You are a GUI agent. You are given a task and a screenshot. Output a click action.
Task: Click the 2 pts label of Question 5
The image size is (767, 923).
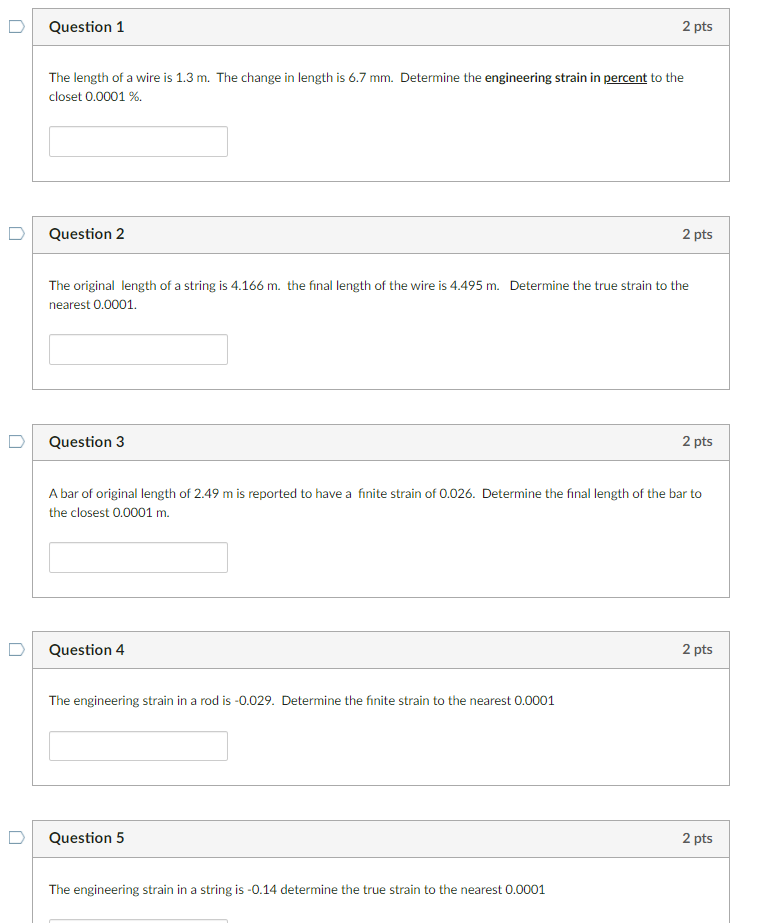(x=698, y=838)
